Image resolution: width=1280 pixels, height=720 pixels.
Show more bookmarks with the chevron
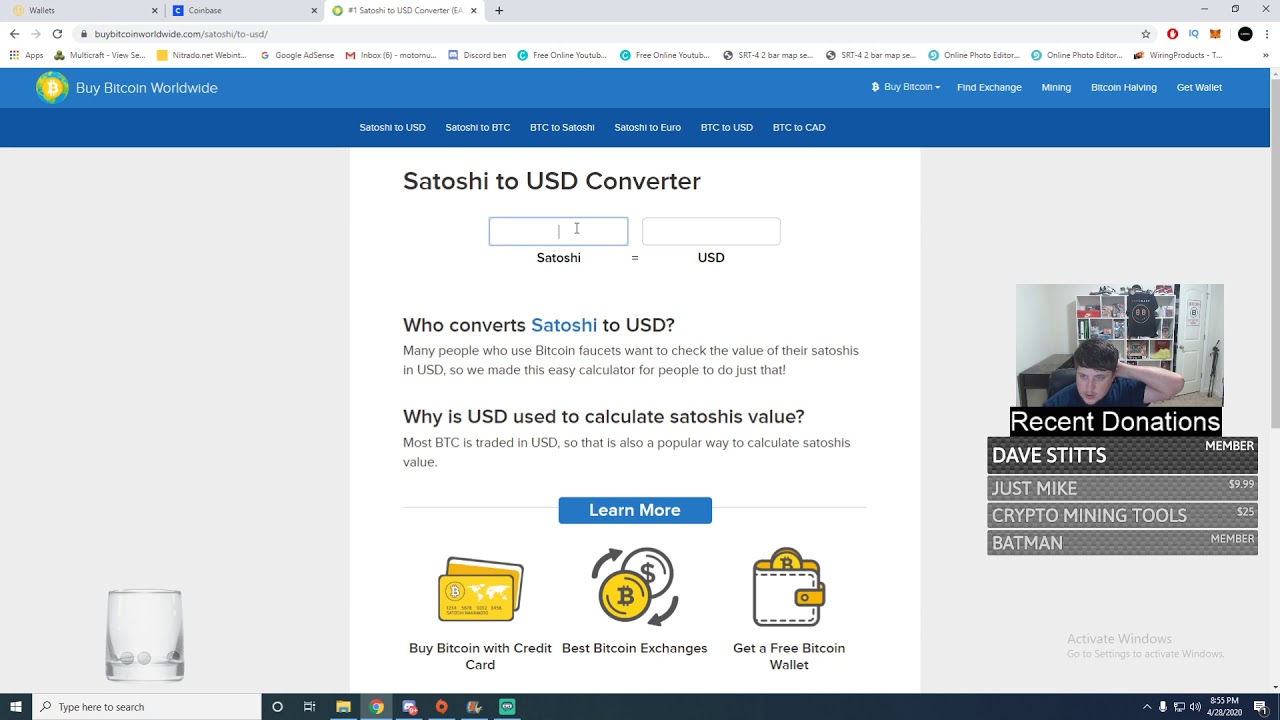tap(1266, 55)
